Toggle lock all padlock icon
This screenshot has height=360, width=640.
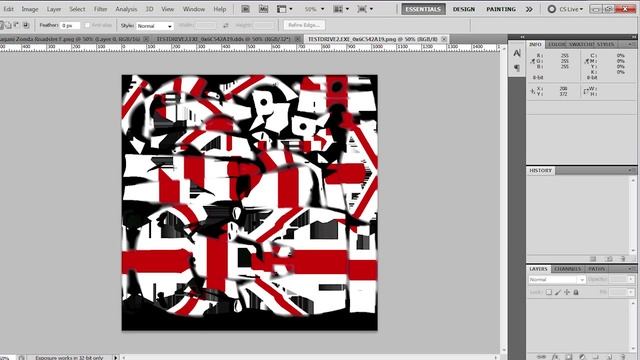(576, 292)
